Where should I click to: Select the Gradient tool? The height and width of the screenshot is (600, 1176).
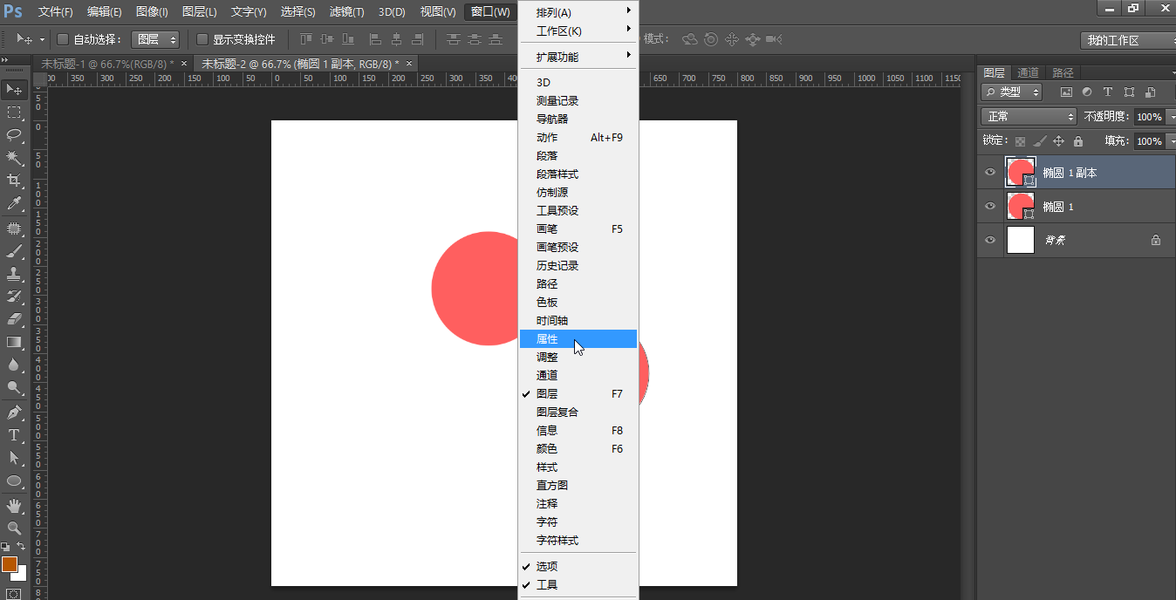point(14,342)
